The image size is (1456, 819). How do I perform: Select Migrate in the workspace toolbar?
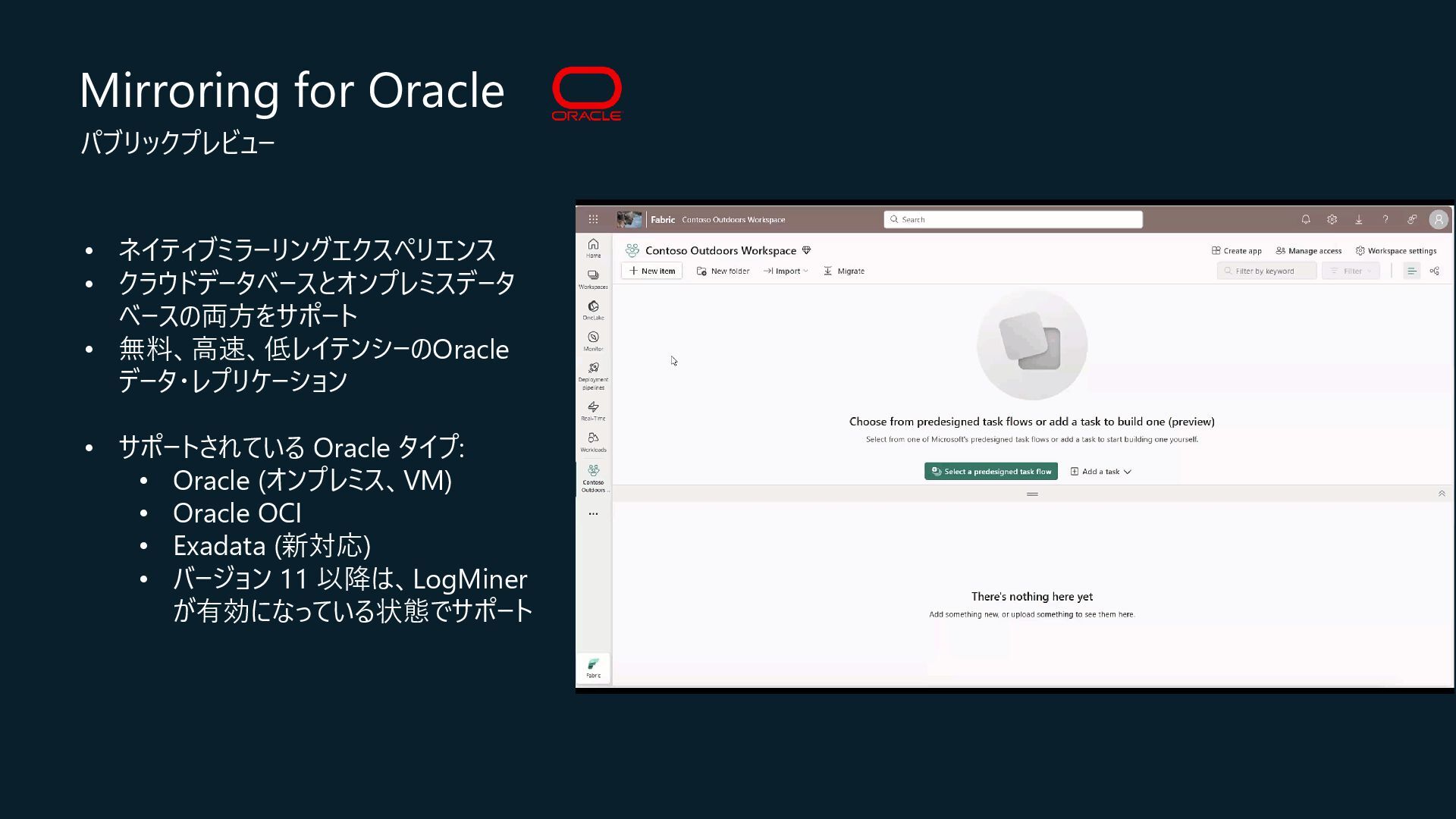pos(844,271)
